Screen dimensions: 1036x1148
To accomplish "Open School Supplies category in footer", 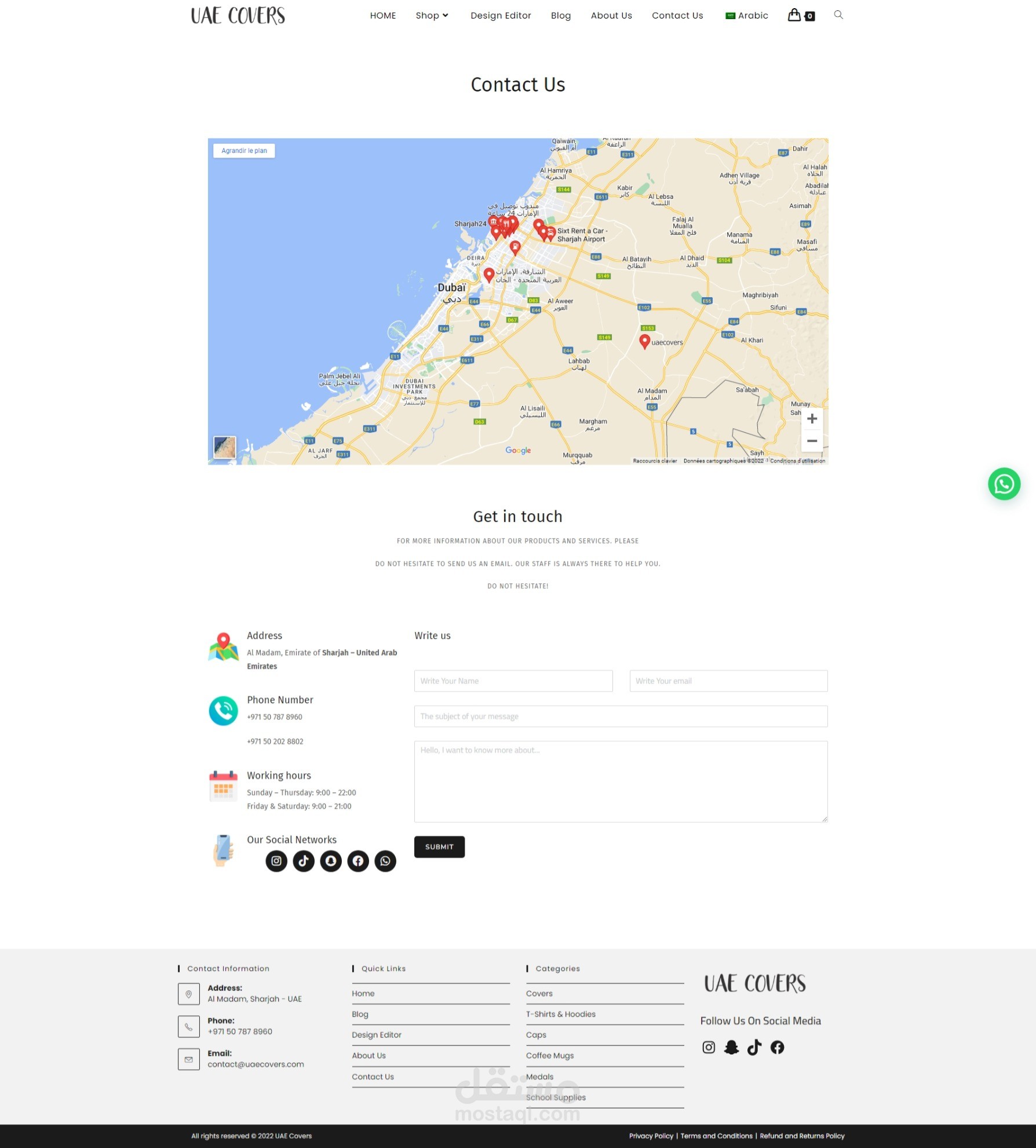I will click(x=556, y=1098).
